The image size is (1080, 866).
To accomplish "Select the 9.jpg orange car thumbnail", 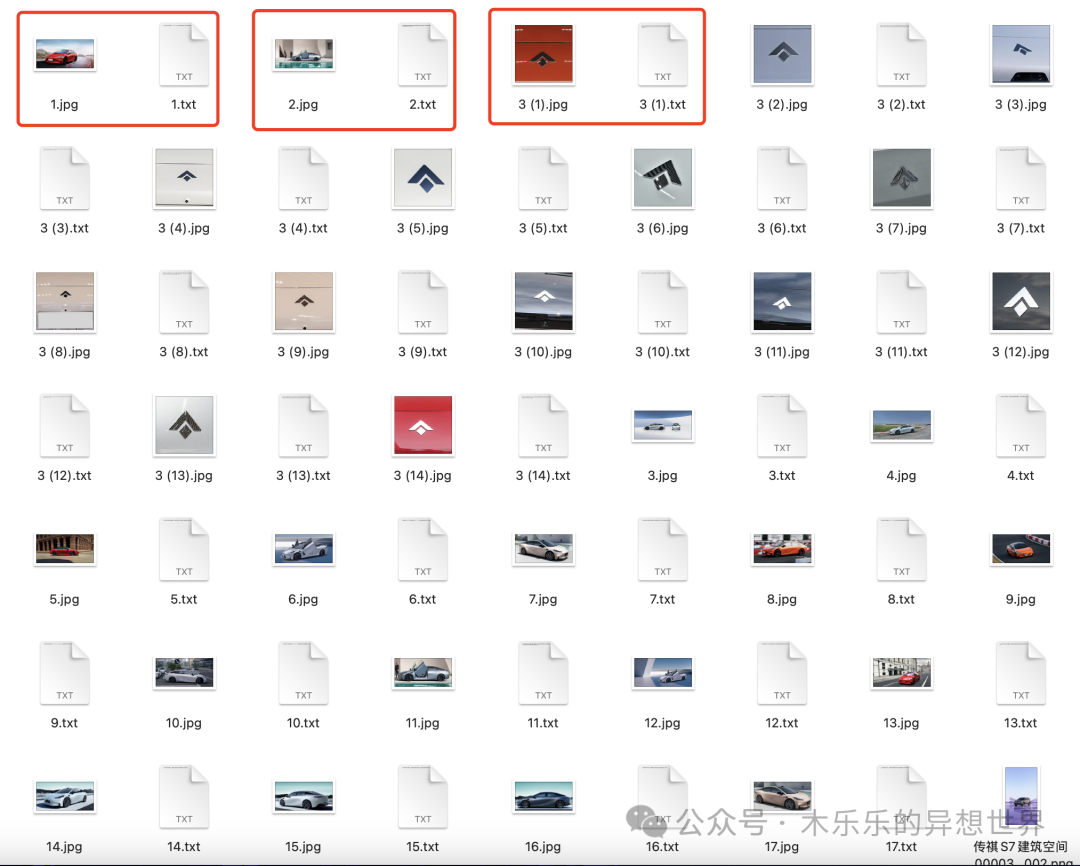I will (x=1021, y=548).
